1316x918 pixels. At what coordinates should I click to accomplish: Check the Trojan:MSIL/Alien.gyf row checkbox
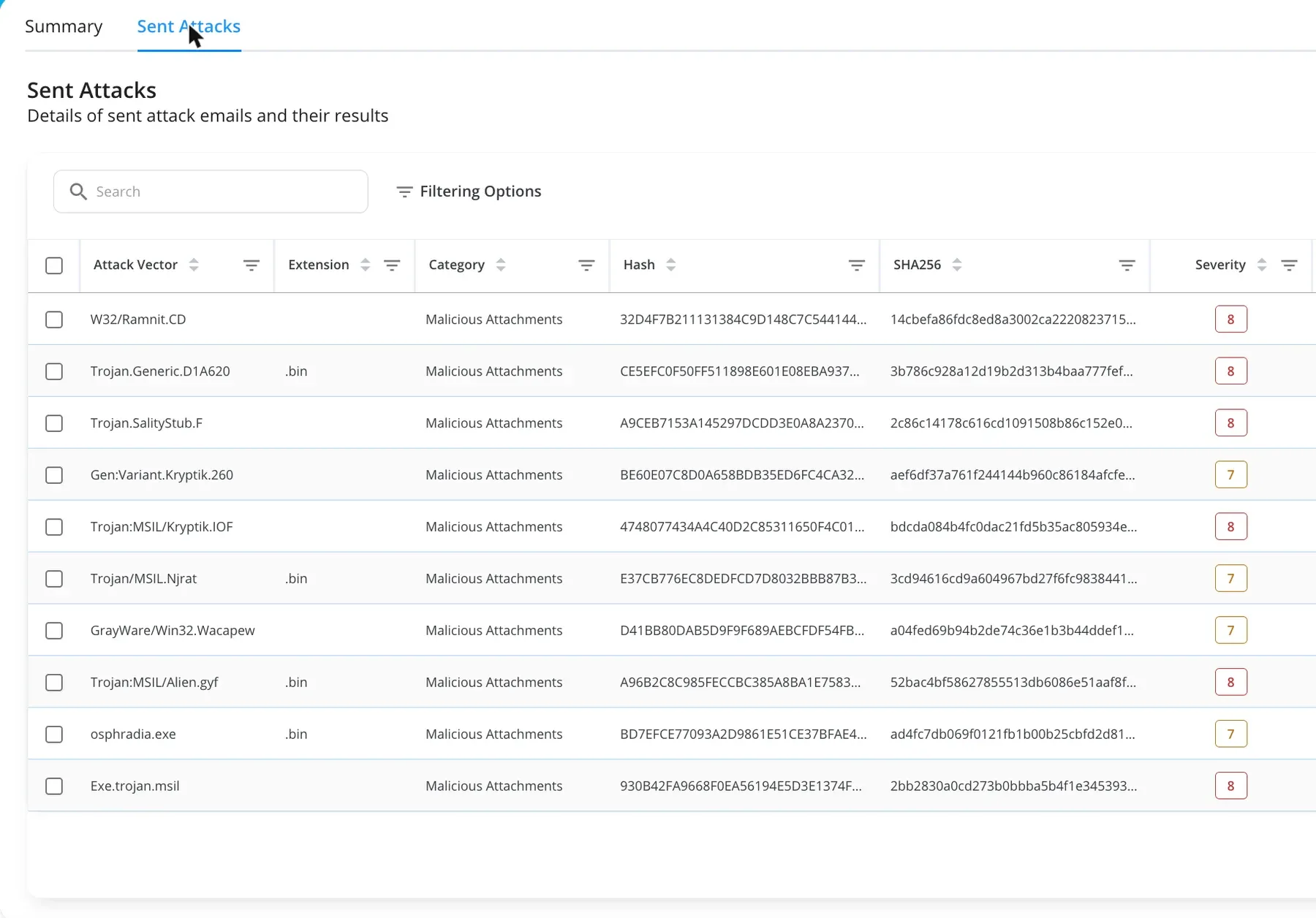[54, 683]
